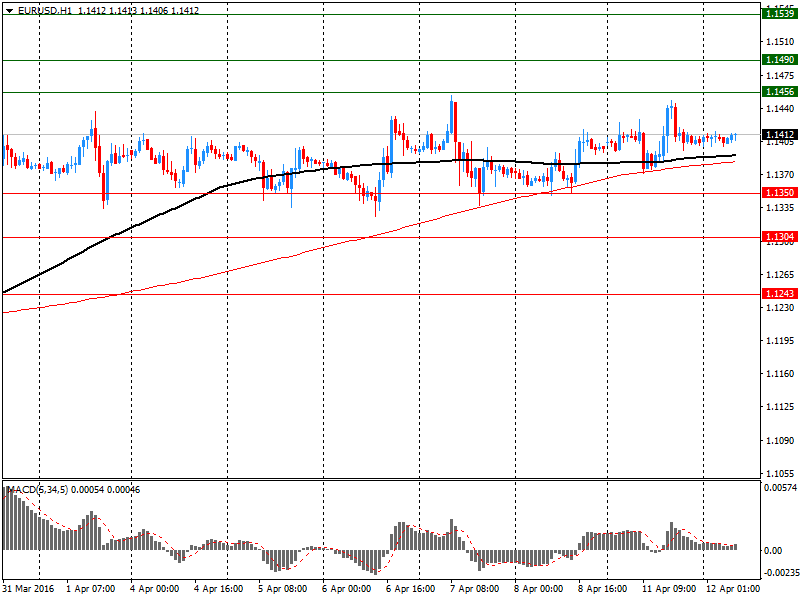Click the 1.1125 price scale value
800x600 pixels.
tap(780, 407)
